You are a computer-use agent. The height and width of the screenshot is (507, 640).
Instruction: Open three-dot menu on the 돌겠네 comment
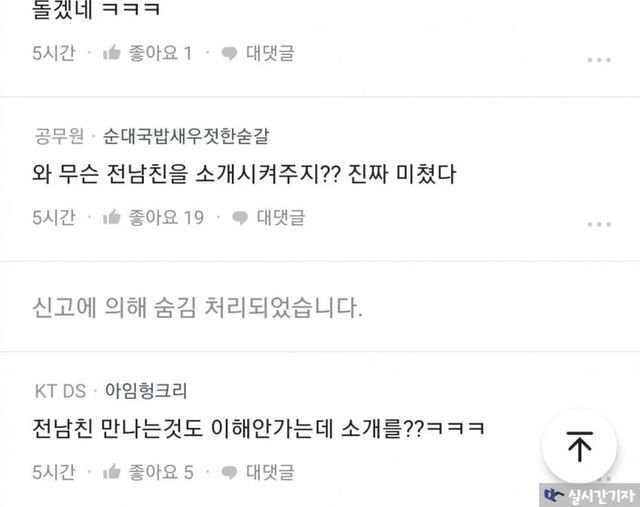pos(599,60)
